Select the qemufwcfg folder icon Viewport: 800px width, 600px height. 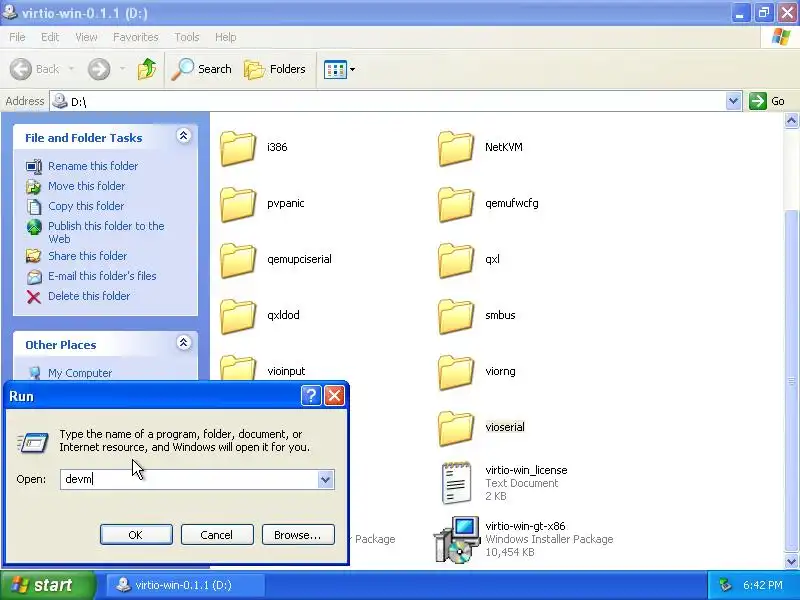[x=456, y=204]
